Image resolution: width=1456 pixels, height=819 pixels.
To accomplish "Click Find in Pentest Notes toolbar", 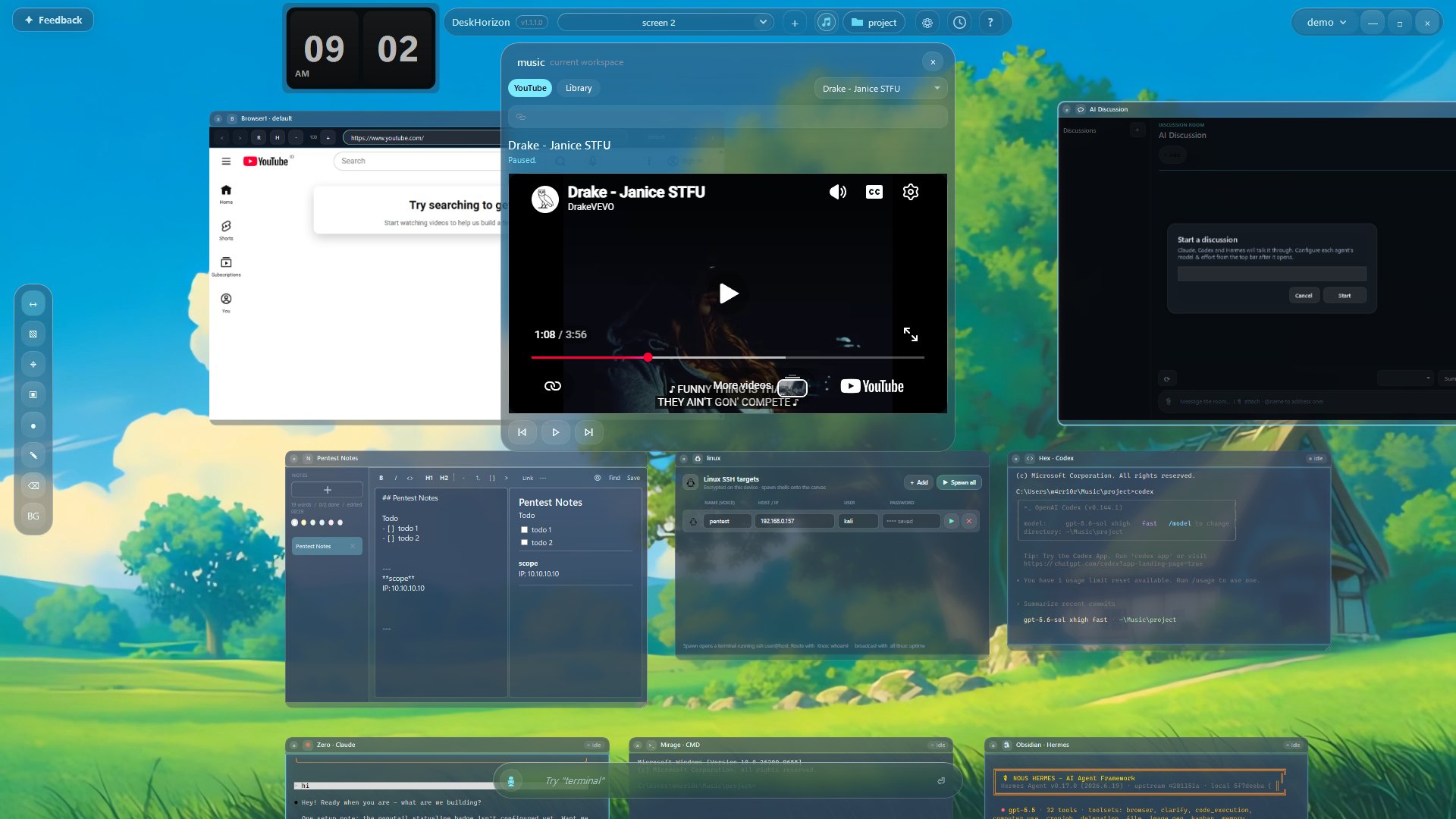I will click(x=614, y=478).
